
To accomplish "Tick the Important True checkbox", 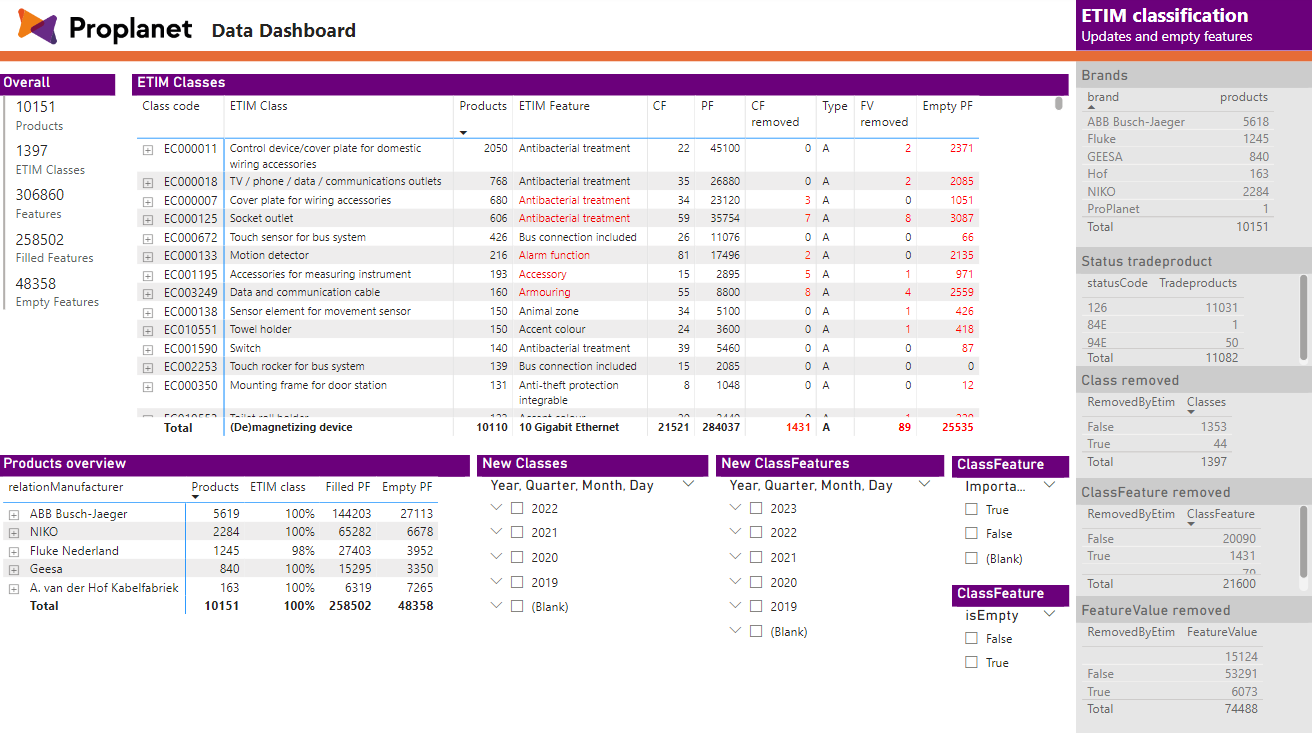I will (971, 509).
